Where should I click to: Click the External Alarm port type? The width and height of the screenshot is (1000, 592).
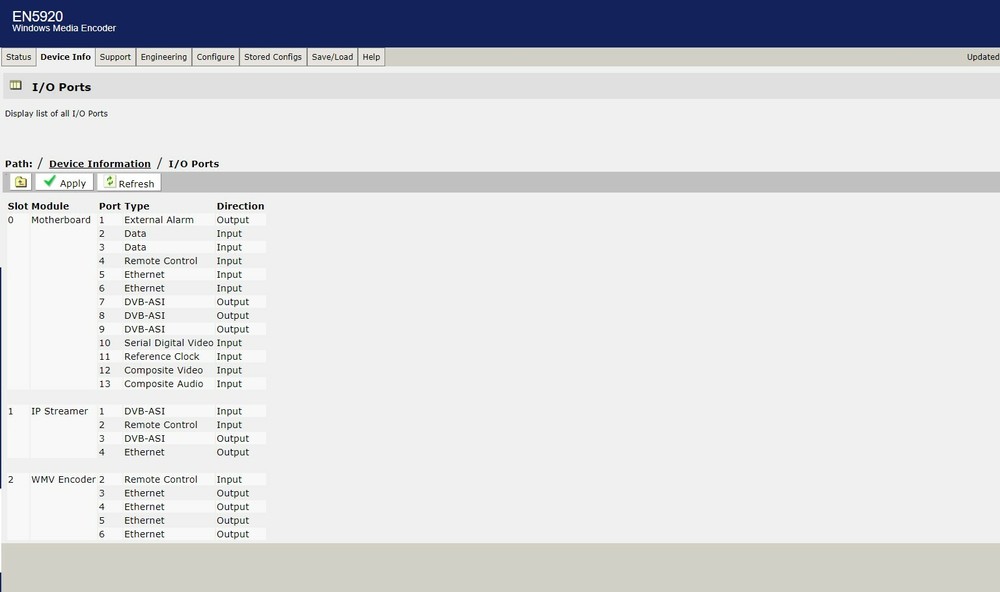pyautogui.click(x=159, y=220)
